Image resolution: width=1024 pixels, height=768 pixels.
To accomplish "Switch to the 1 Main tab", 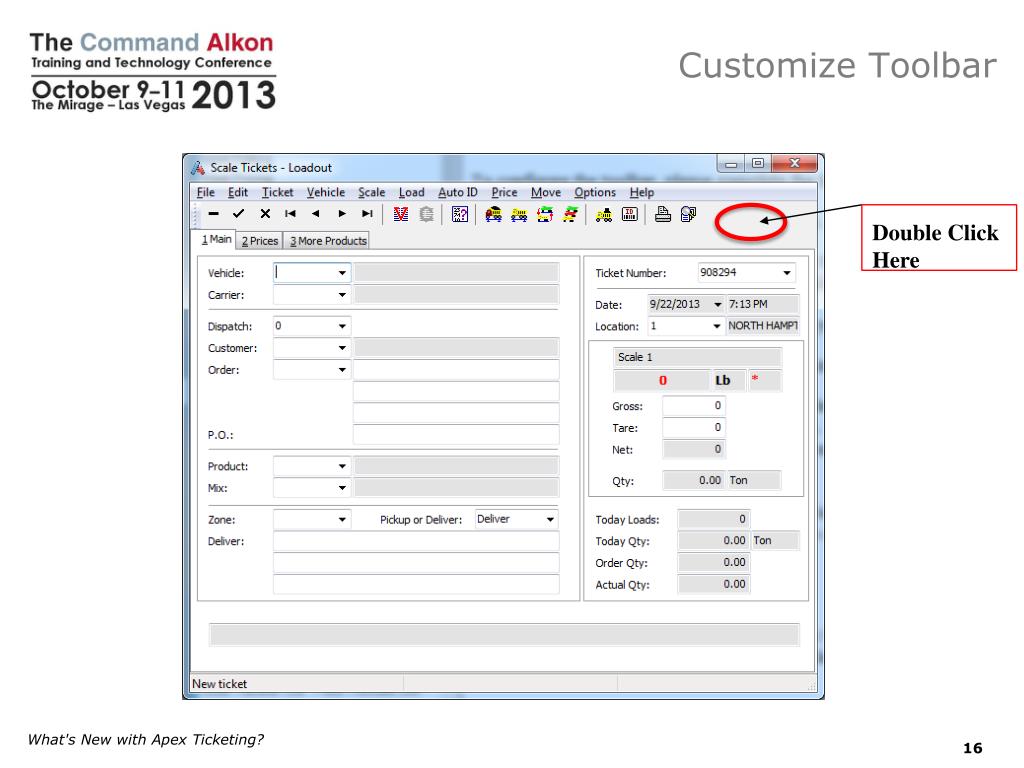I will point(216,239).
